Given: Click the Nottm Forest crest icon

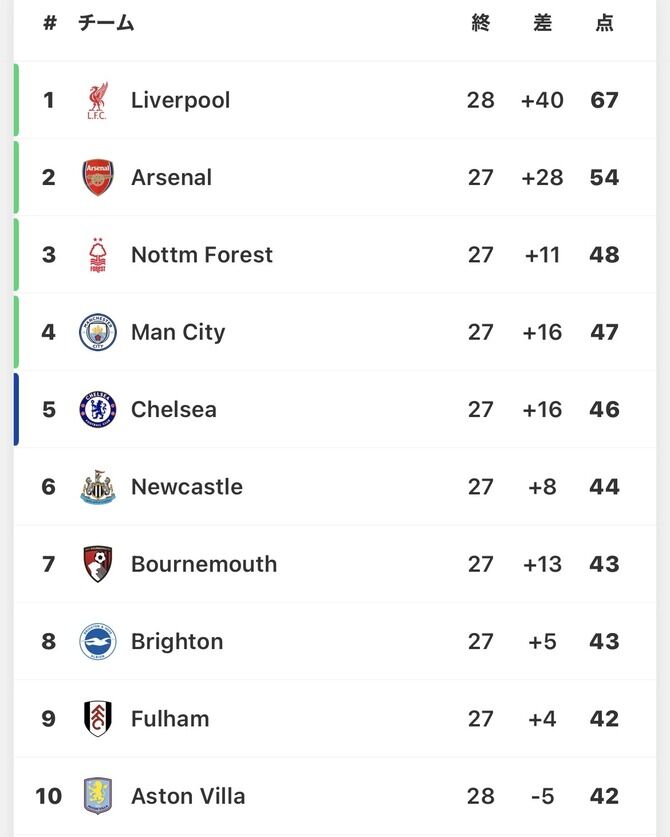Looking at the screenshot, I should tap(98, 255).
